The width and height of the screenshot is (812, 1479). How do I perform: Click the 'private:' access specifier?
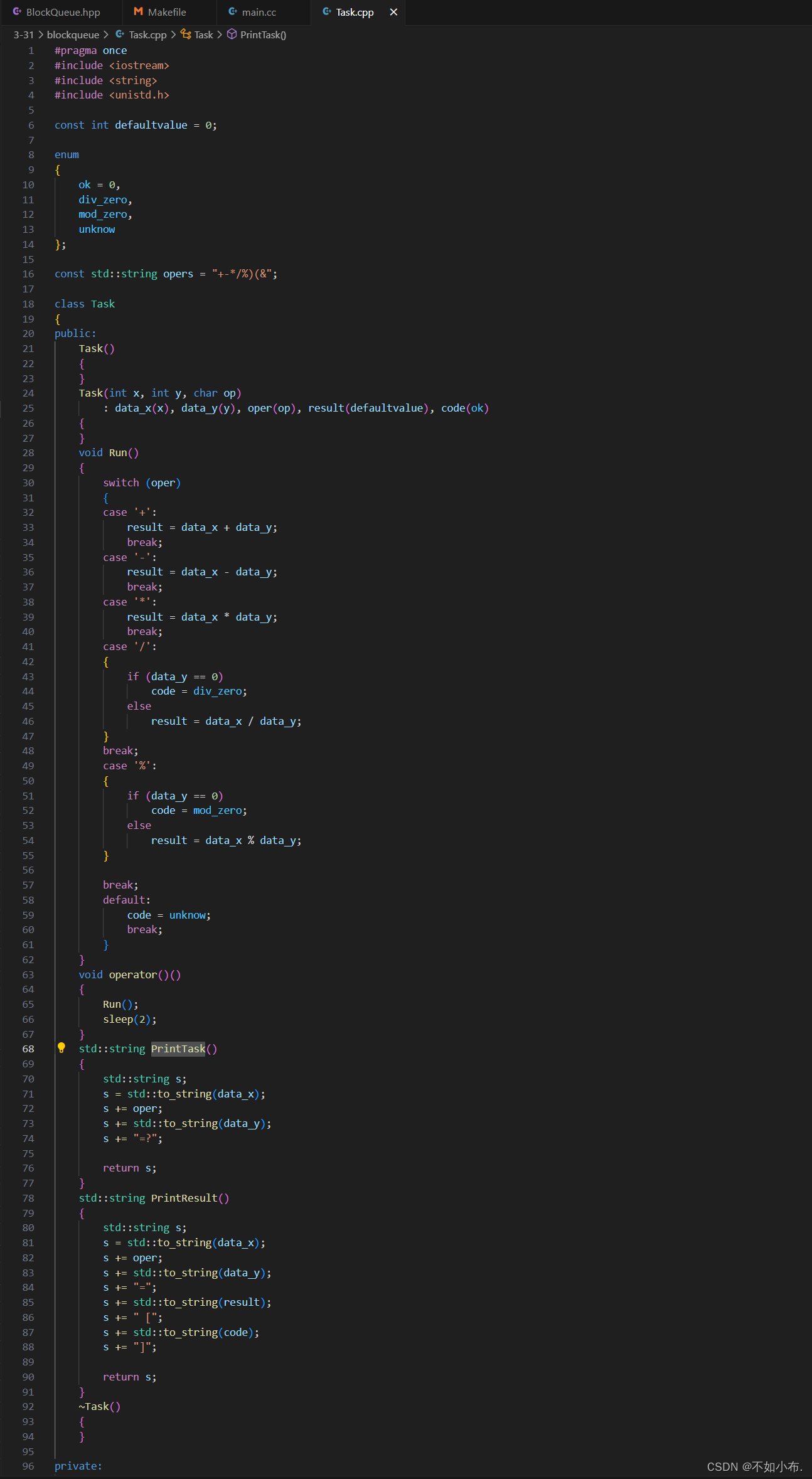point(78,1466)
